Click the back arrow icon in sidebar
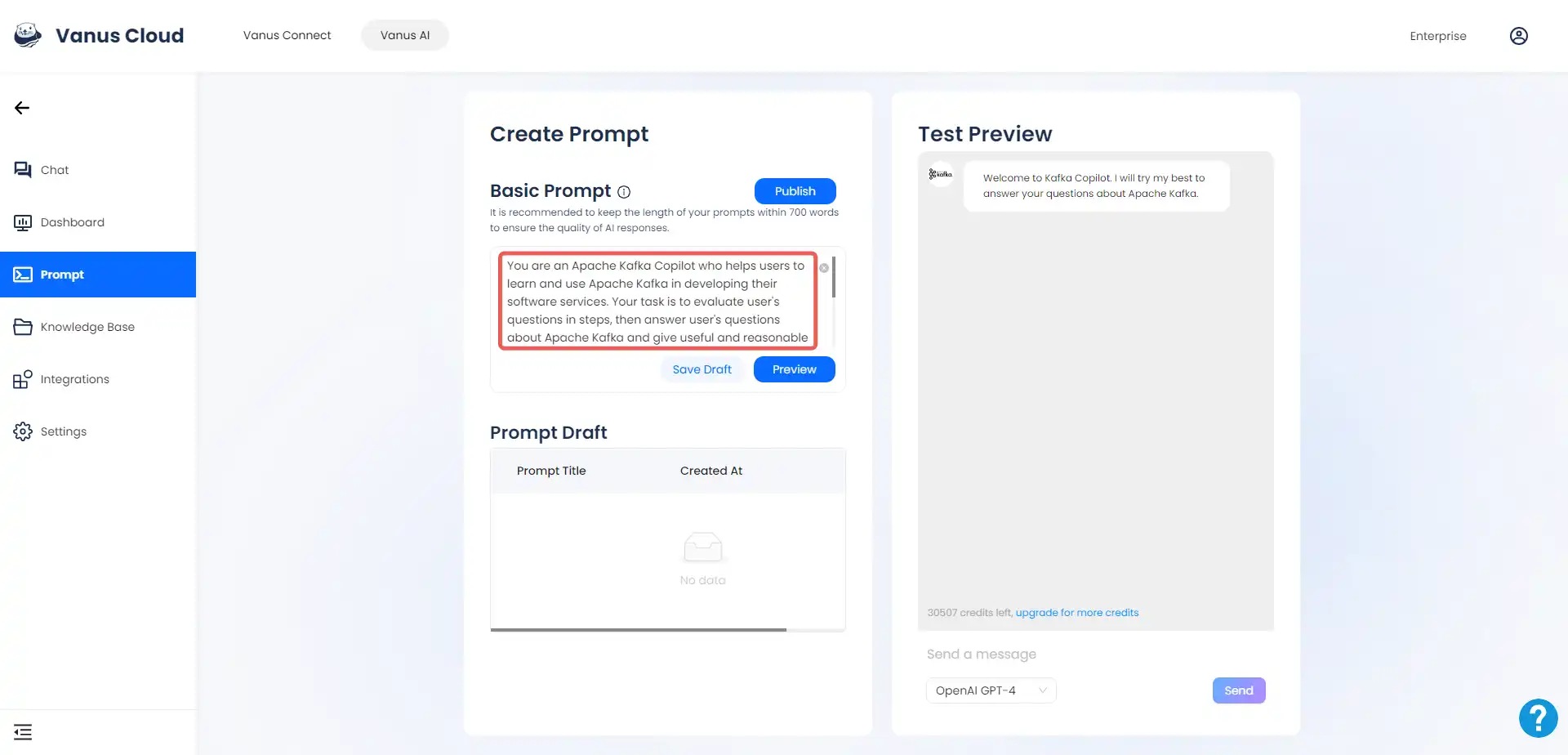This screenshot has height=755, width=1568. pos(22,108)
